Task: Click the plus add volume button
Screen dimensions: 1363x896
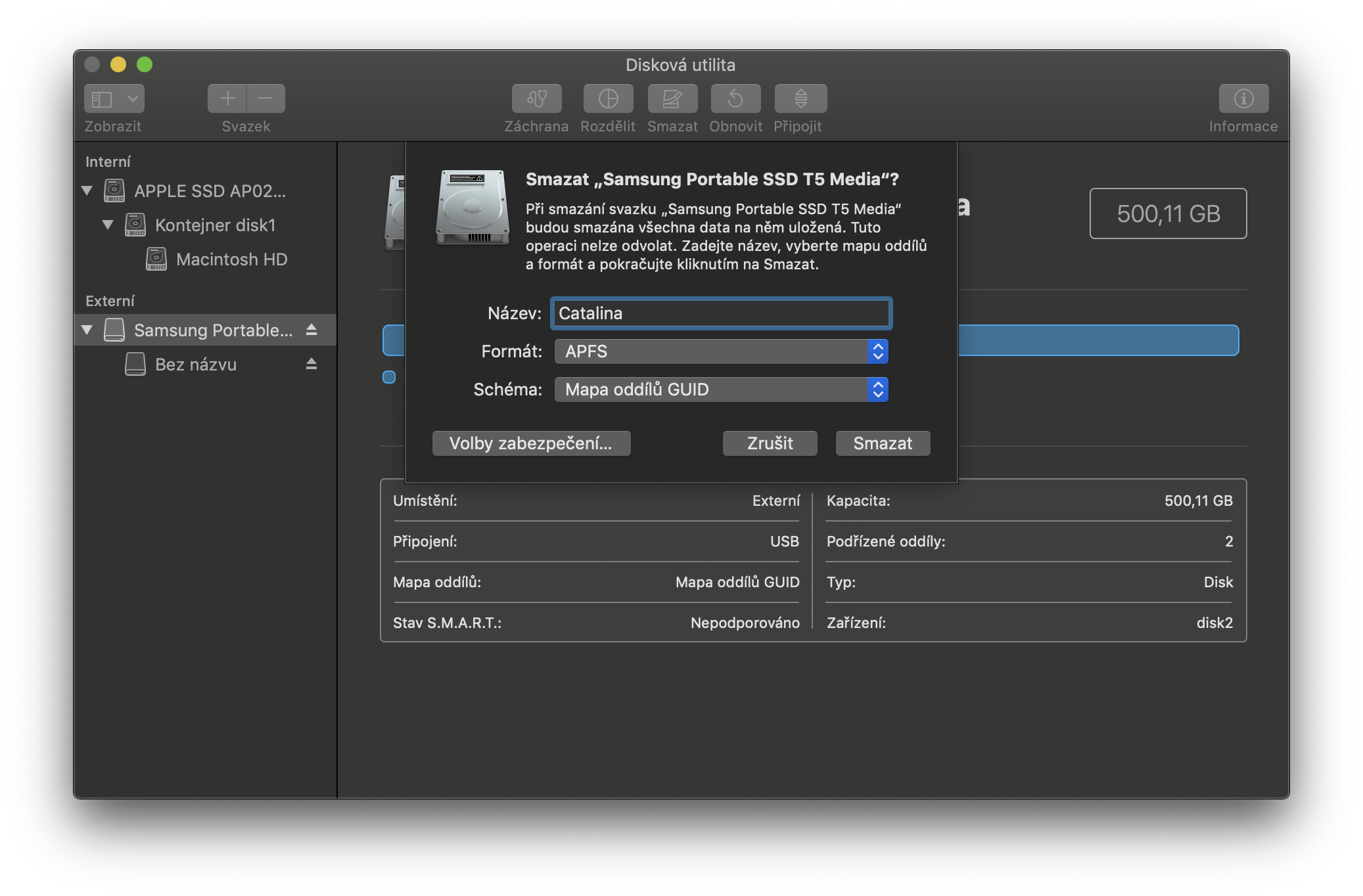Action: [x=227, y=99]
